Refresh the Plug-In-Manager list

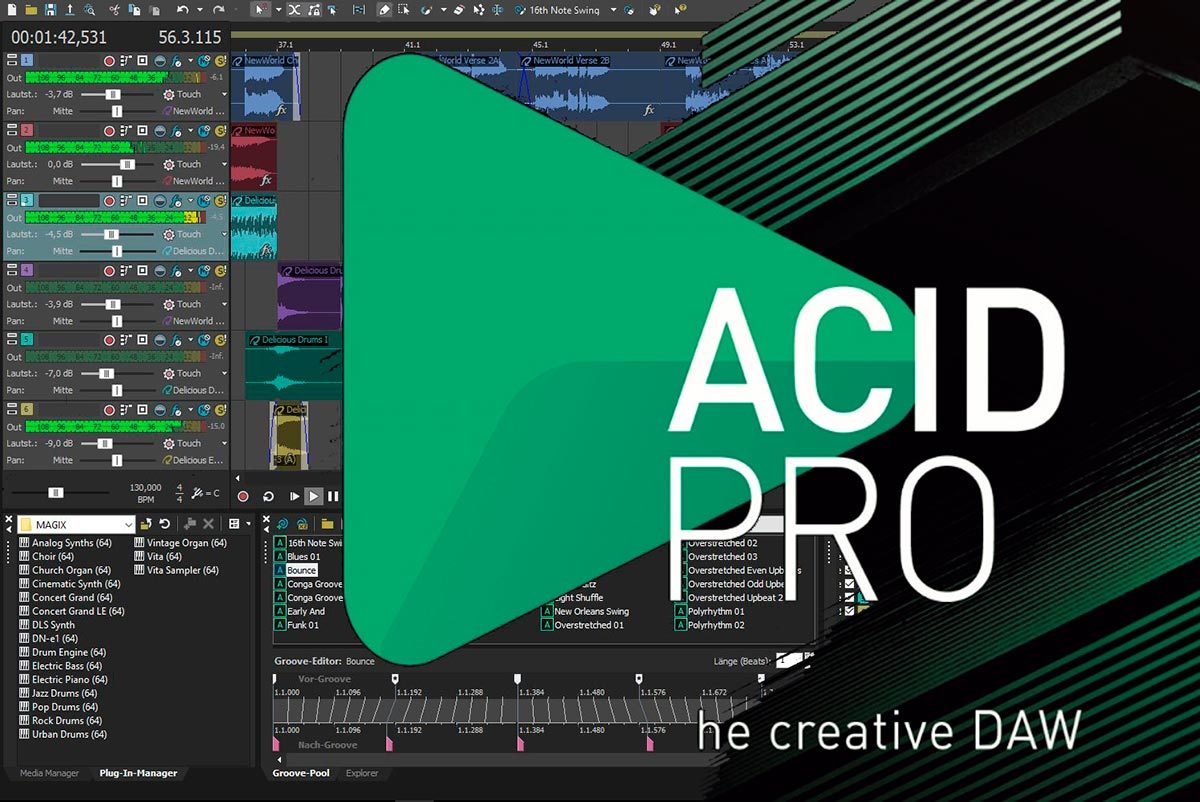pos(165,524)
